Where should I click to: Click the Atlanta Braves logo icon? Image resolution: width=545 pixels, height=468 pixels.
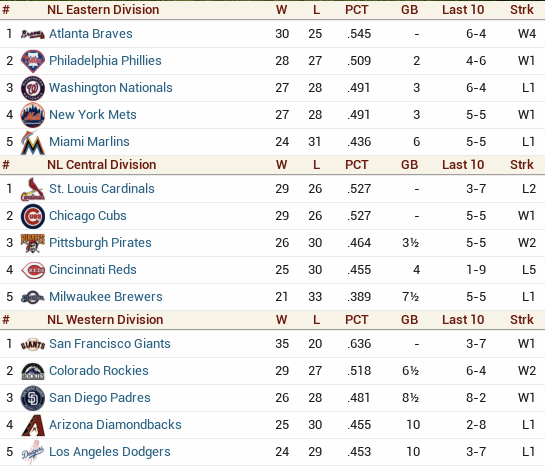click(x=33, y=34)
